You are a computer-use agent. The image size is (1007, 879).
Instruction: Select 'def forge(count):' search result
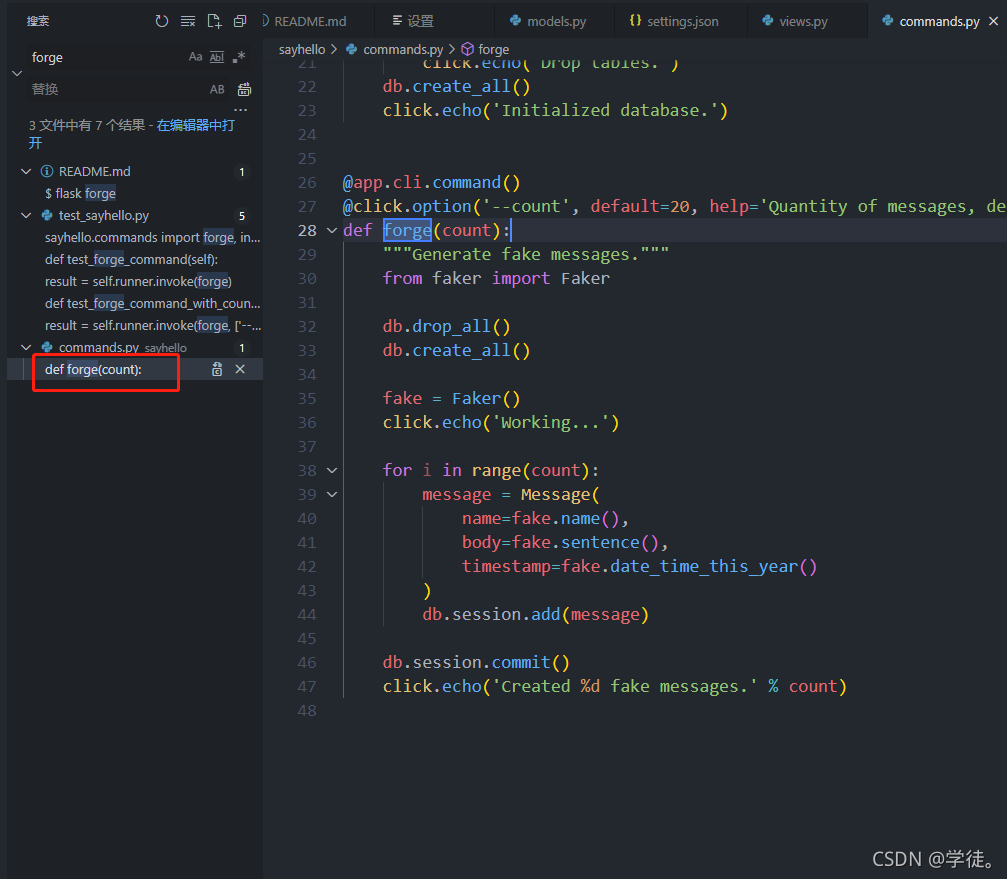coord(93,369)
